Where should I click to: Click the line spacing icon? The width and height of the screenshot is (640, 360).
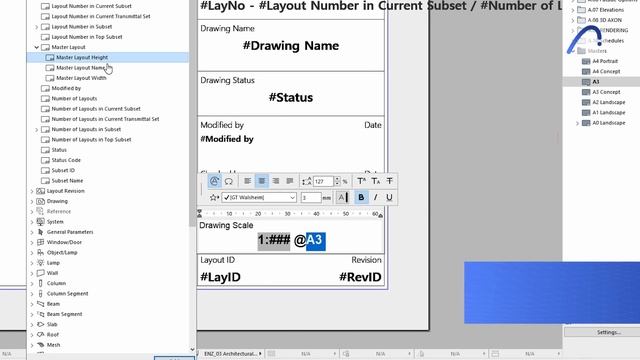[x=306, y=181]
